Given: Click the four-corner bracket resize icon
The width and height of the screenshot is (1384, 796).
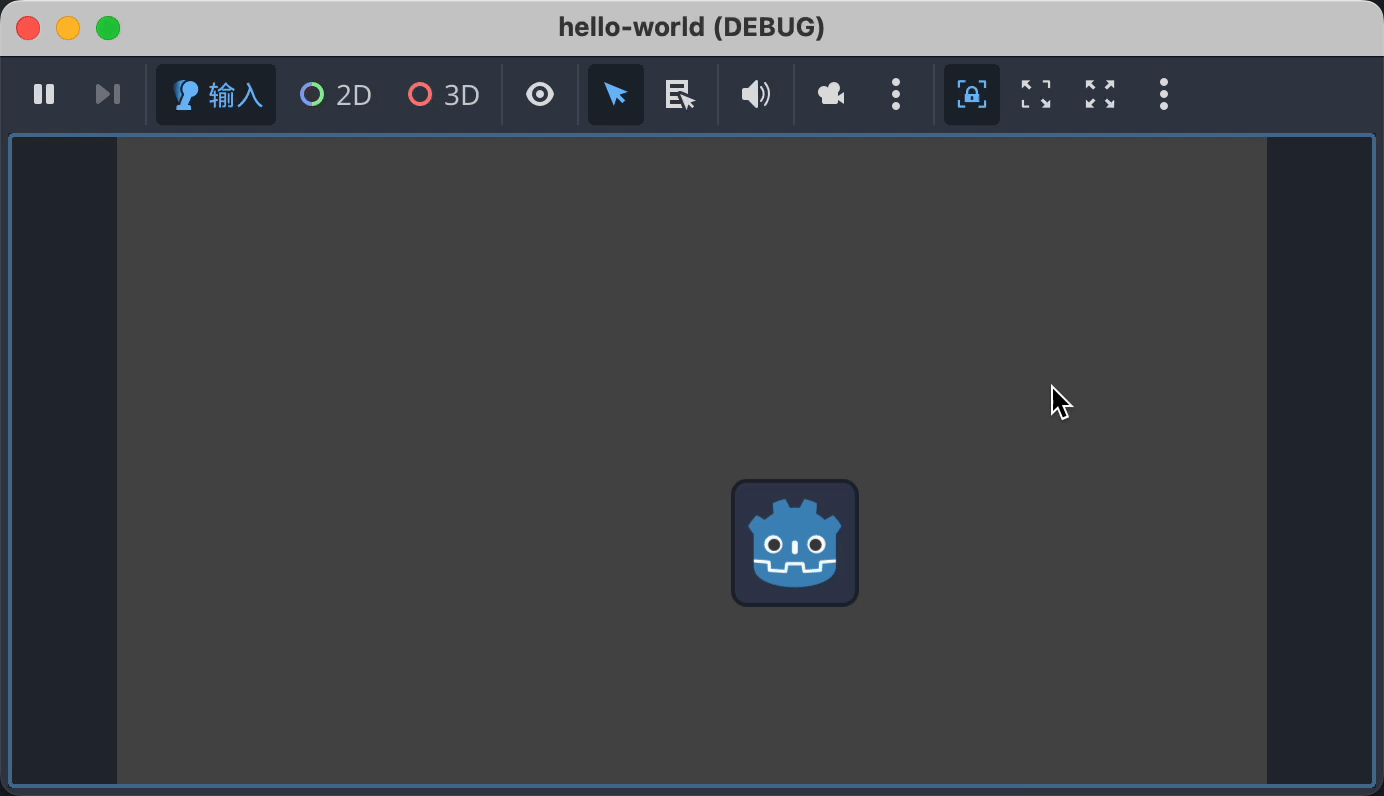Looking at the screenshot, I should click(x=1036, y=94).
